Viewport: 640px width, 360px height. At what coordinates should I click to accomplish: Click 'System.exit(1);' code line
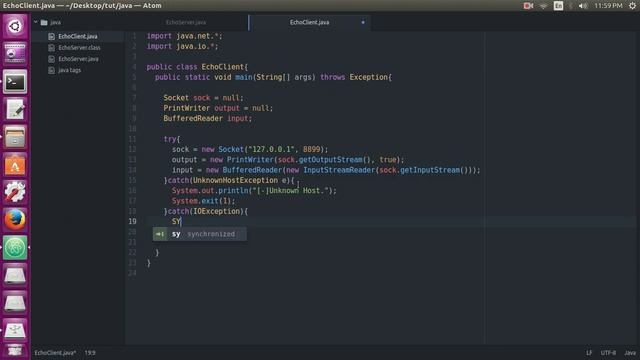tap(203, 201)
